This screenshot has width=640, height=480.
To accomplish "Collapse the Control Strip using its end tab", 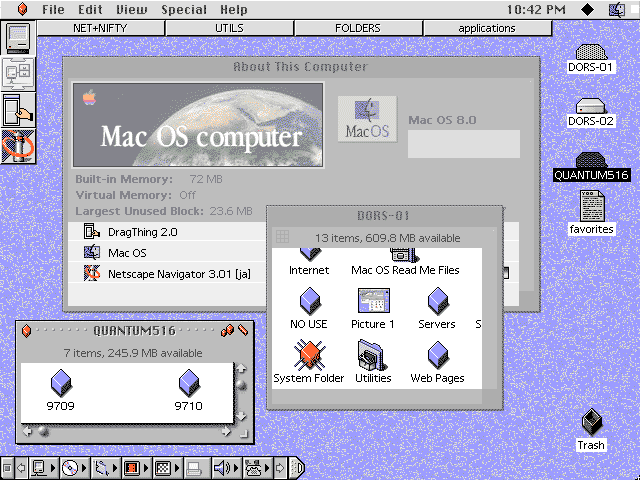I will pos(297,468).
